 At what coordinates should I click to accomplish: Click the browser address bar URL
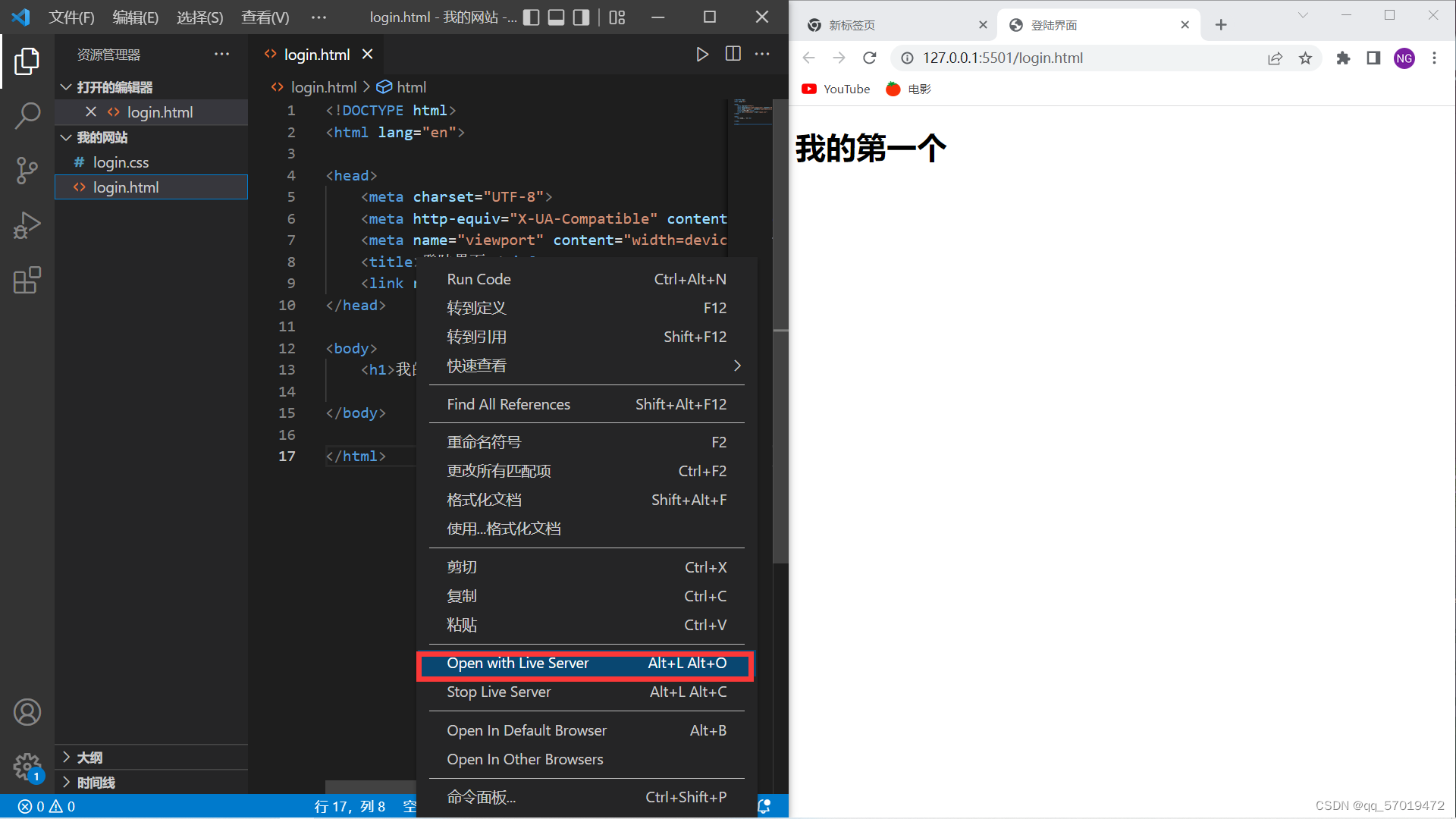(1003, 58)
